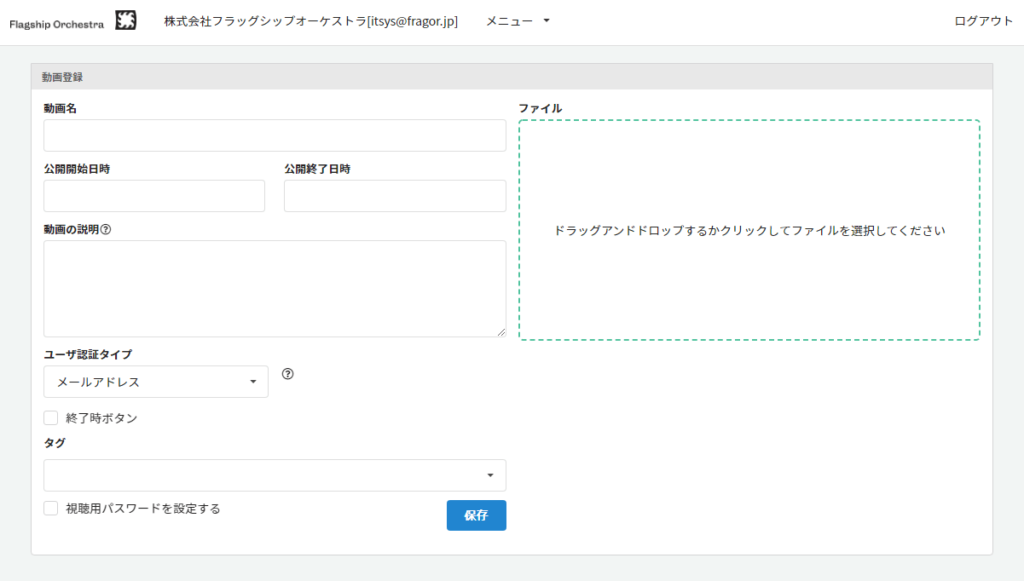The height and width of the screenshot is (581, 1024).
Task: Click the ファイル label above upload area
Action: coord(540,108)
